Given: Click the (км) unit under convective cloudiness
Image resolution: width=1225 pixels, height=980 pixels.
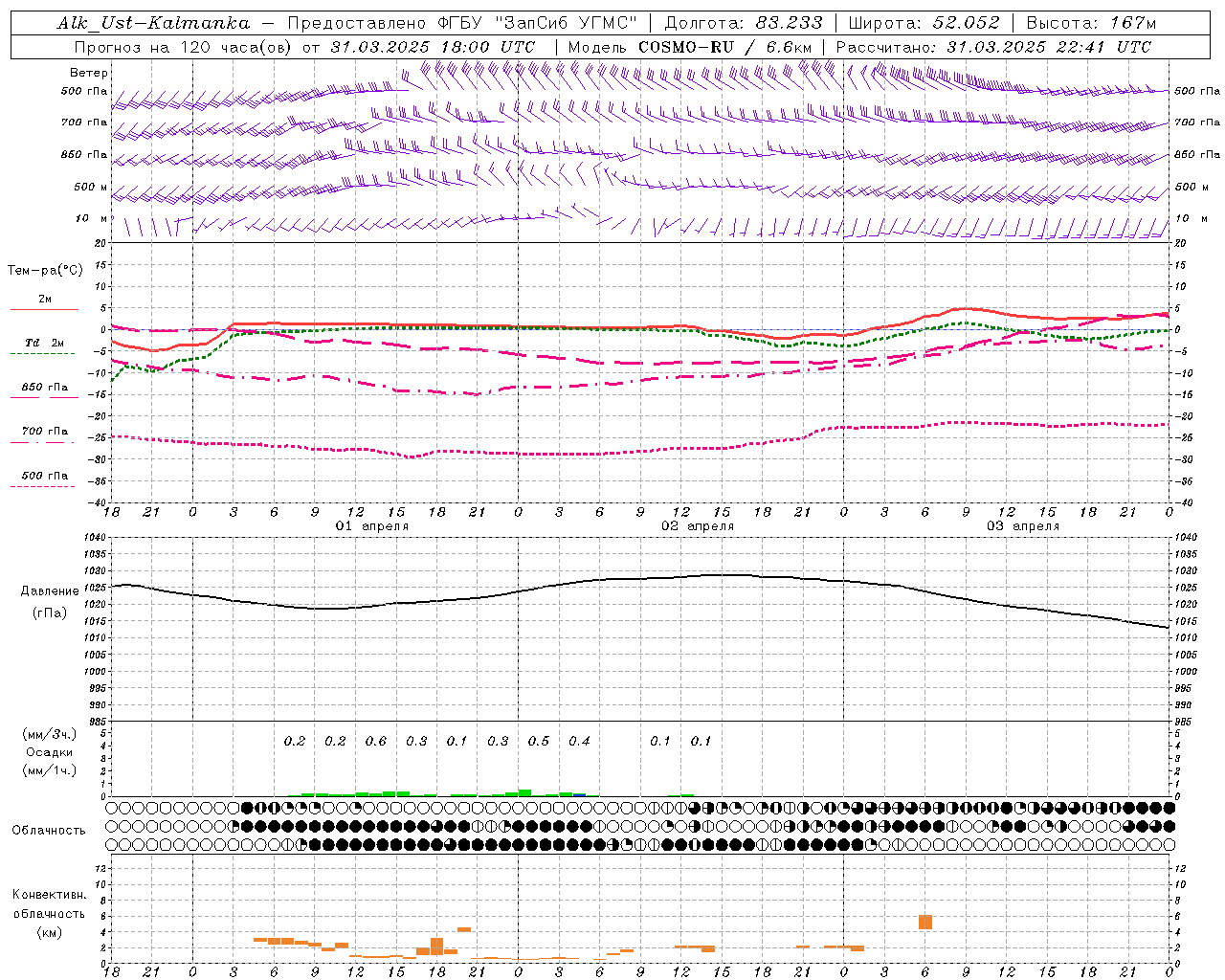Looking at the screenshot, I should click(49, 932).
